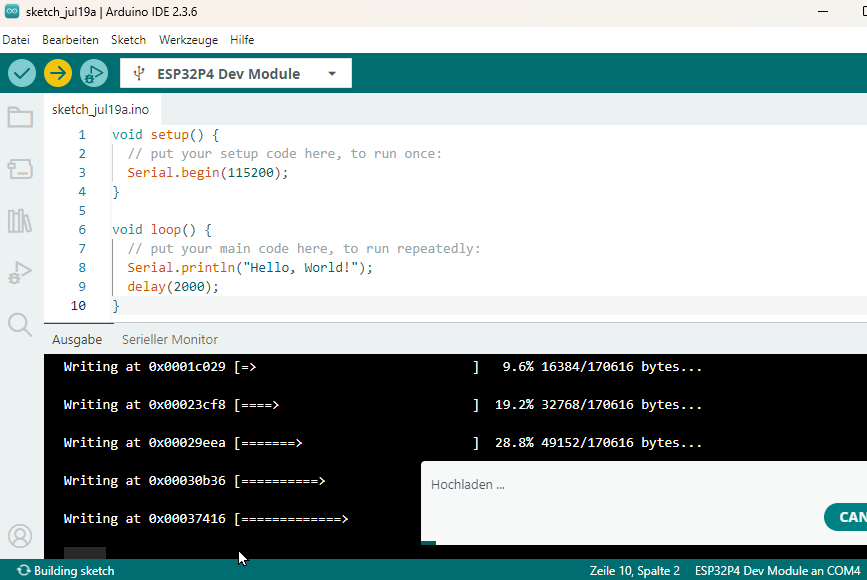This screenshot has width=867, height=580.
Task: Open the Sketchbook folder icon in sidebar
Action: pos(20,117)
